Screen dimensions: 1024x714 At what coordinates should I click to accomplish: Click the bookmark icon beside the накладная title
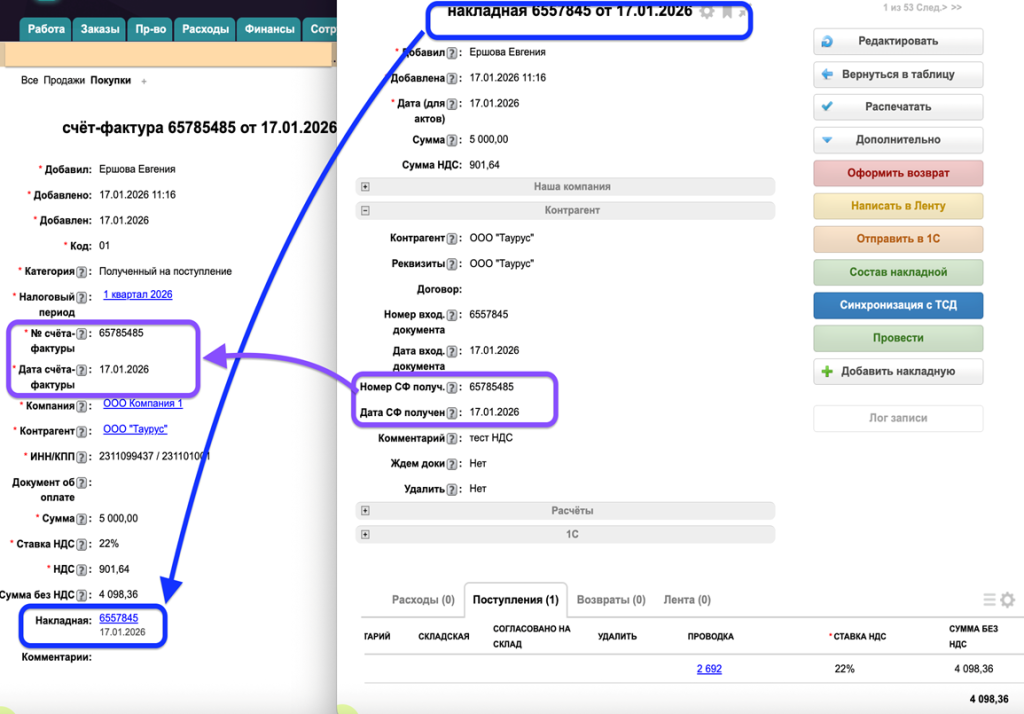727,12
